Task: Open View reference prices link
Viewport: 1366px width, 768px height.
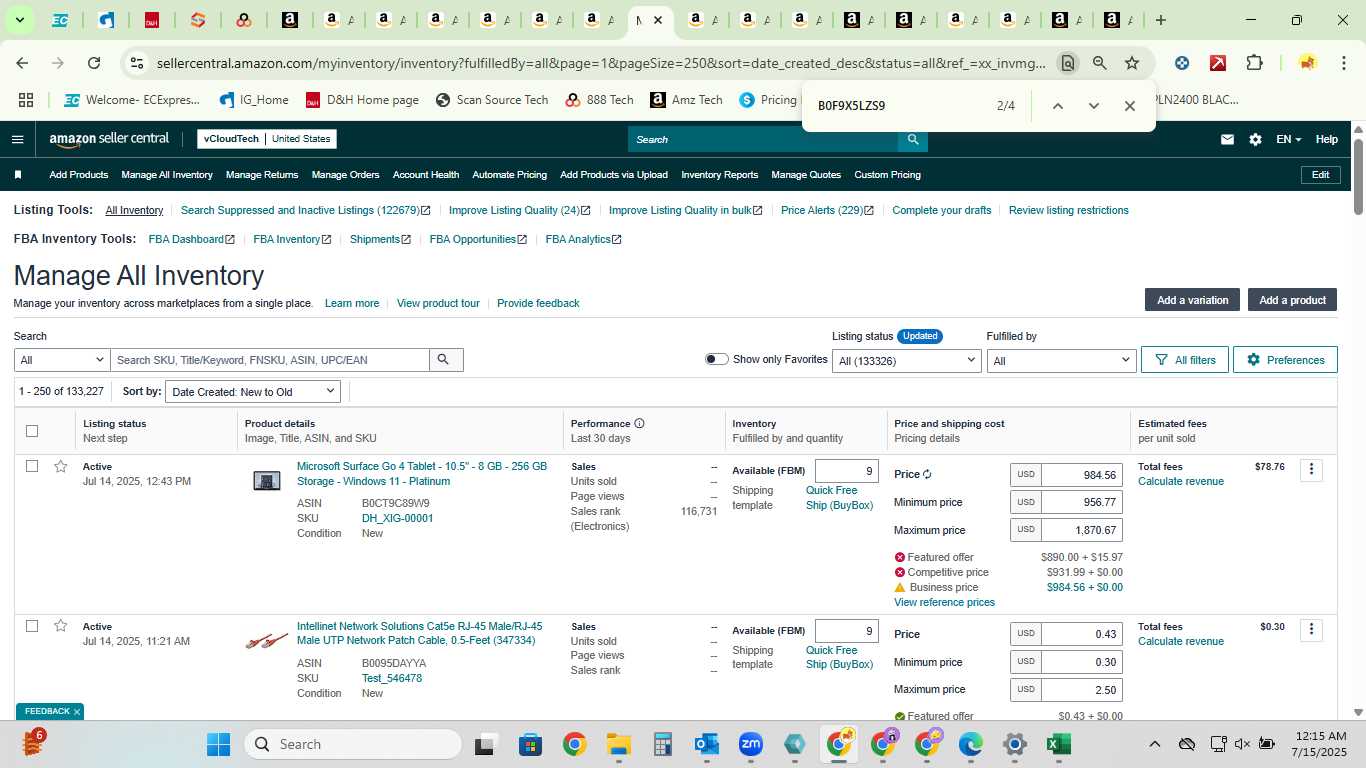Action: click(944, 602)
